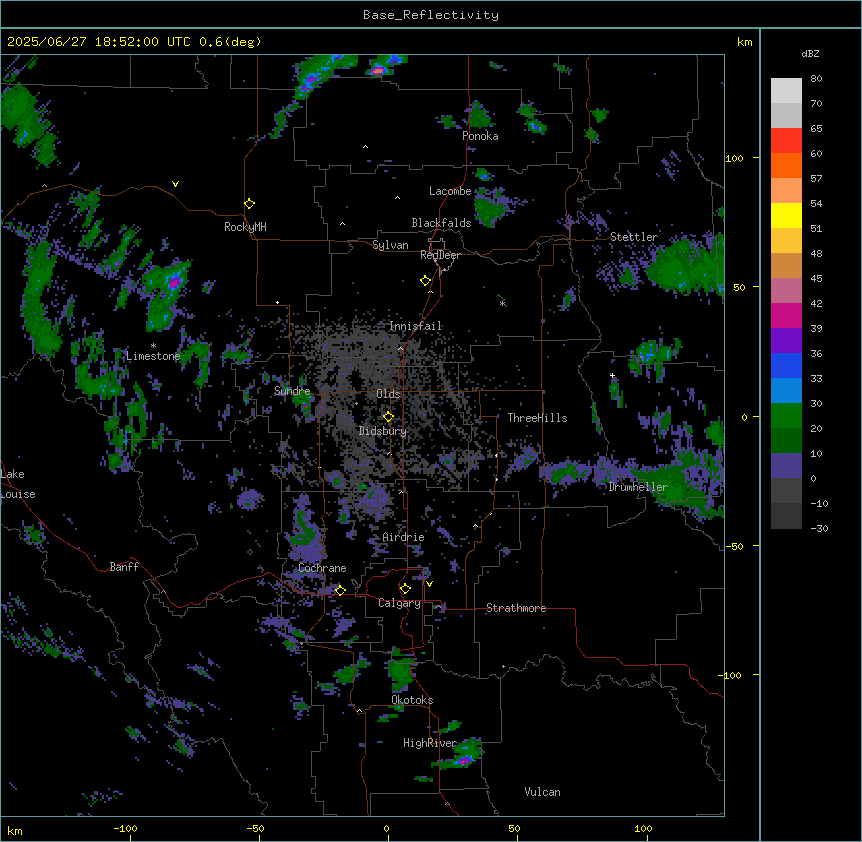Click the Limestone label
Screen dimensions: 862x842
click(x=153, y=356)
